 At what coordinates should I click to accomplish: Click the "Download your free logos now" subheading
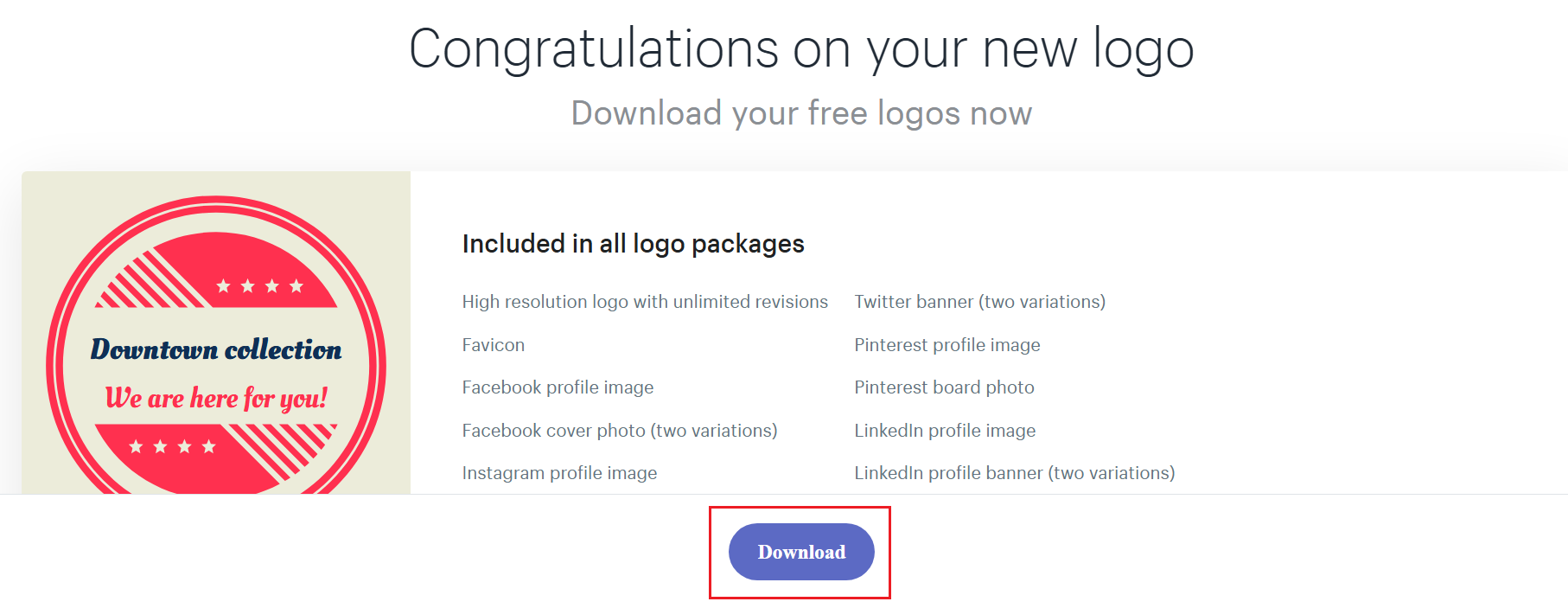[801, 113]
